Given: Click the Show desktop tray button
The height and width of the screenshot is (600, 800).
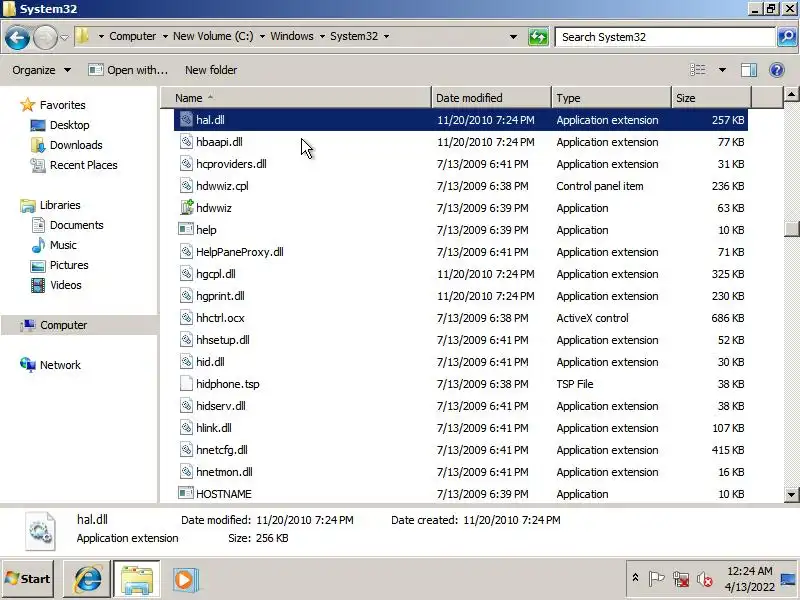Looking at the screenshot, I should pyautogui.click(x=789, y=579).
